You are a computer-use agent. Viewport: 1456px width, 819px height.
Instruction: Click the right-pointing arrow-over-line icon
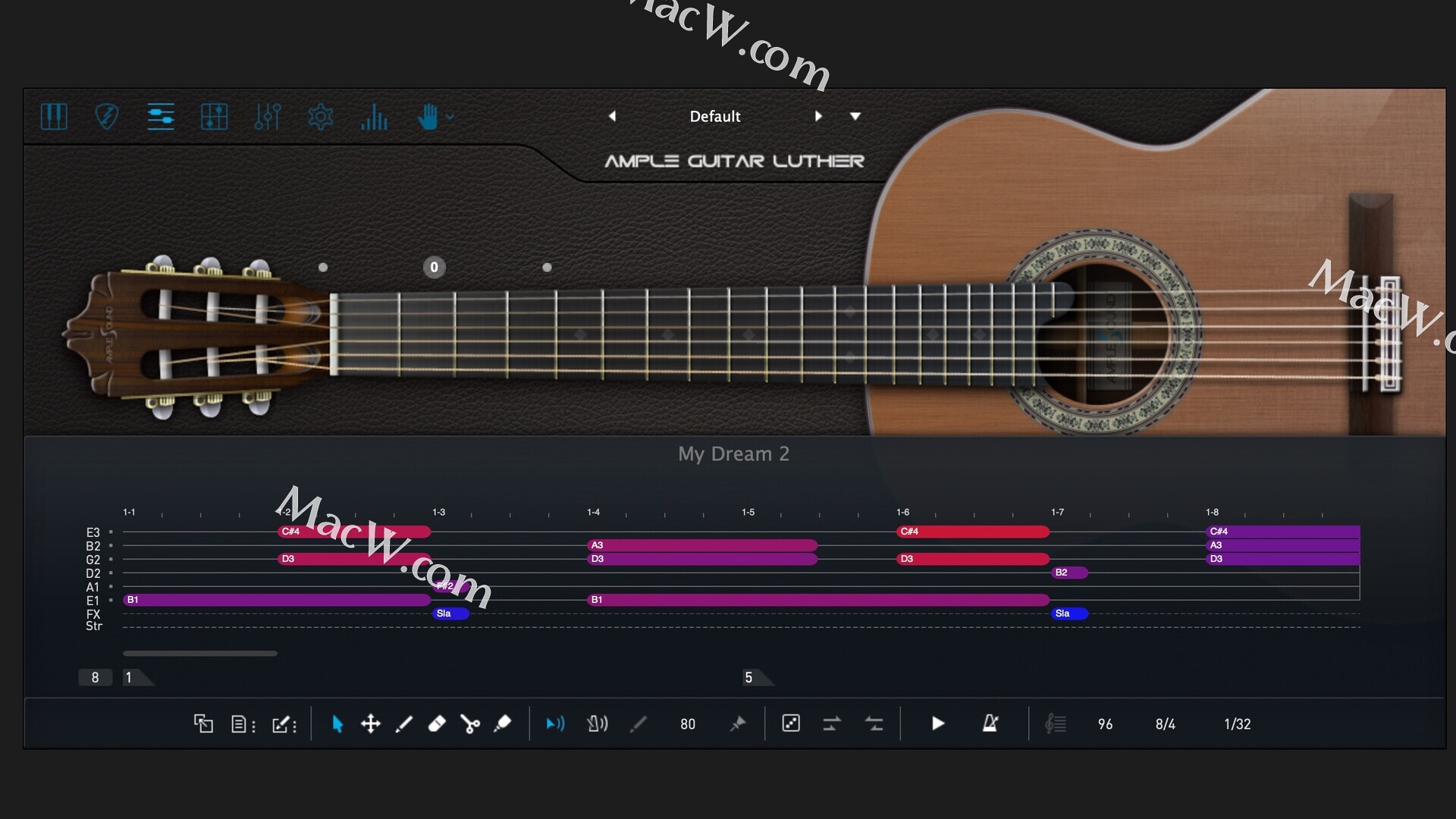pyautogui.click(x=832, y=724)
